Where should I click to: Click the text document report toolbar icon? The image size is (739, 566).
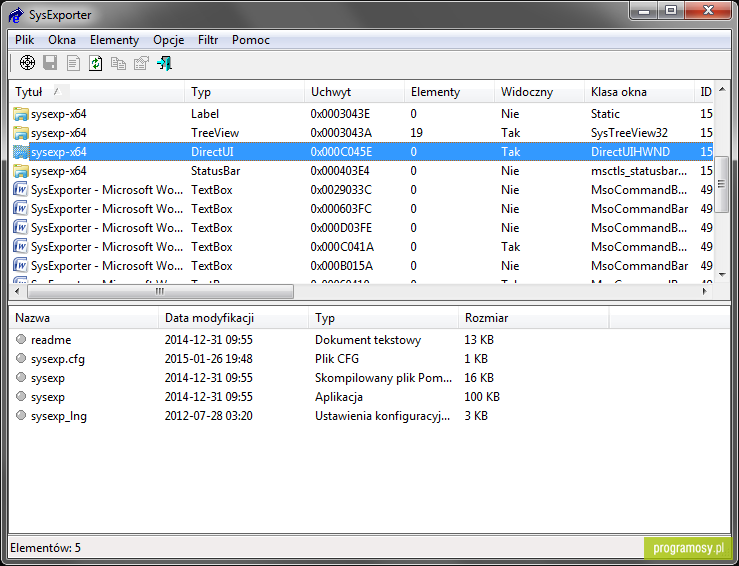(x=73, y=63)
